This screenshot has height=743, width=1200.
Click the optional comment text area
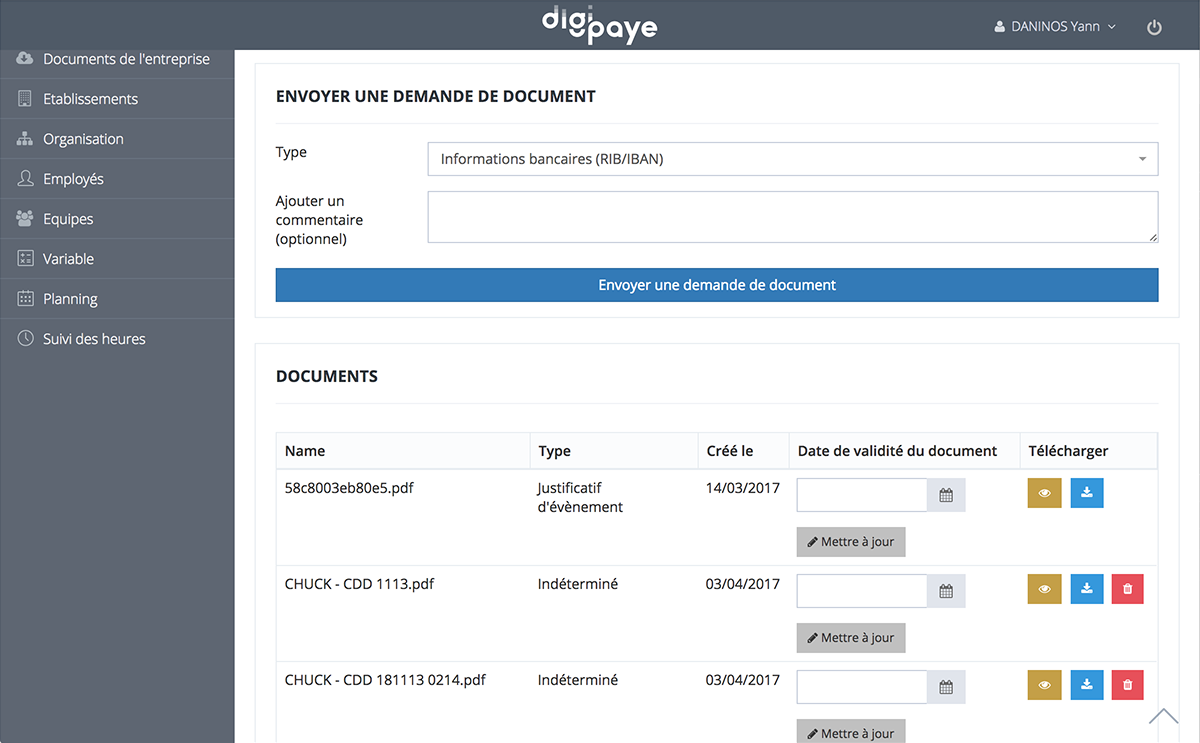click(x=792, y=217)
